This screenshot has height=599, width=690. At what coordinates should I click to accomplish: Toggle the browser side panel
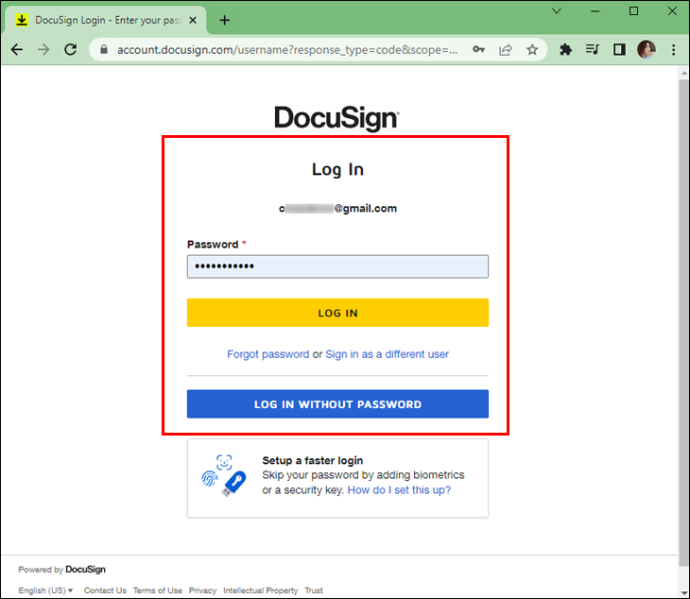click(x=619, y=50)
